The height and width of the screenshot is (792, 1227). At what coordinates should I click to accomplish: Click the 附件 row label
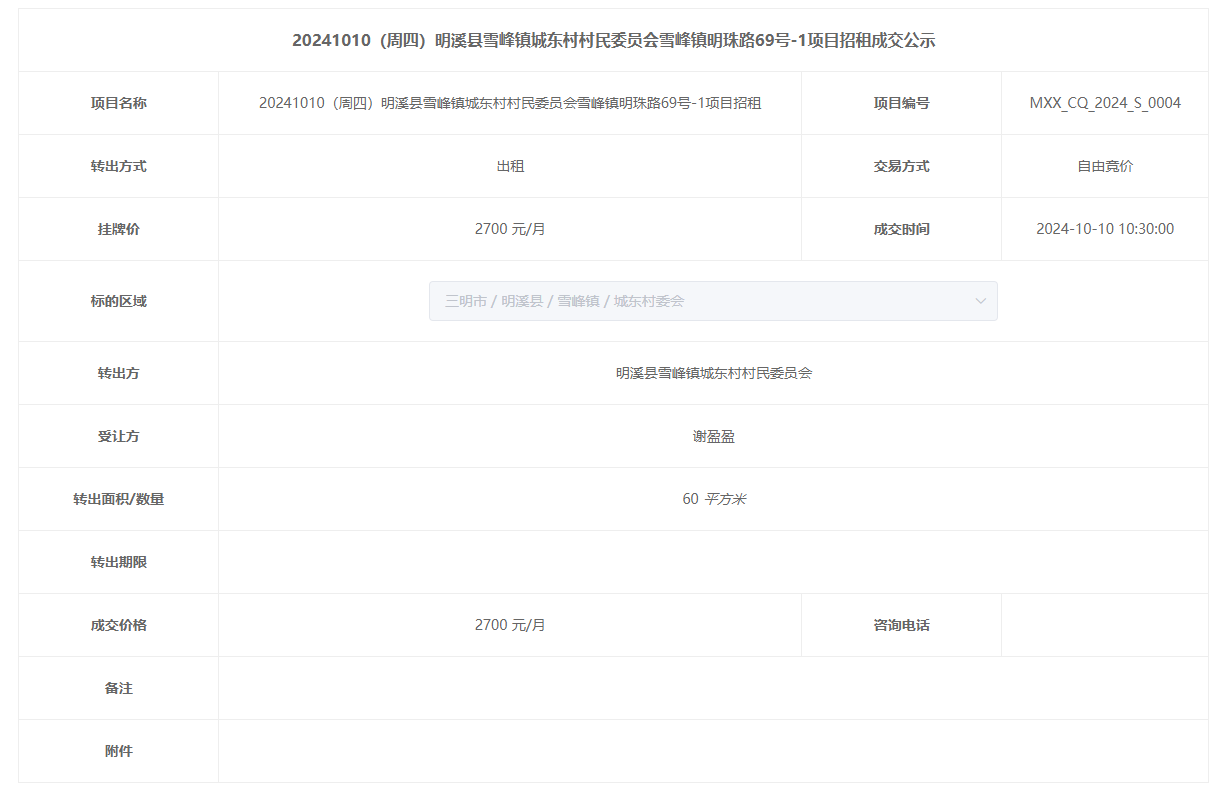point(118,751)
